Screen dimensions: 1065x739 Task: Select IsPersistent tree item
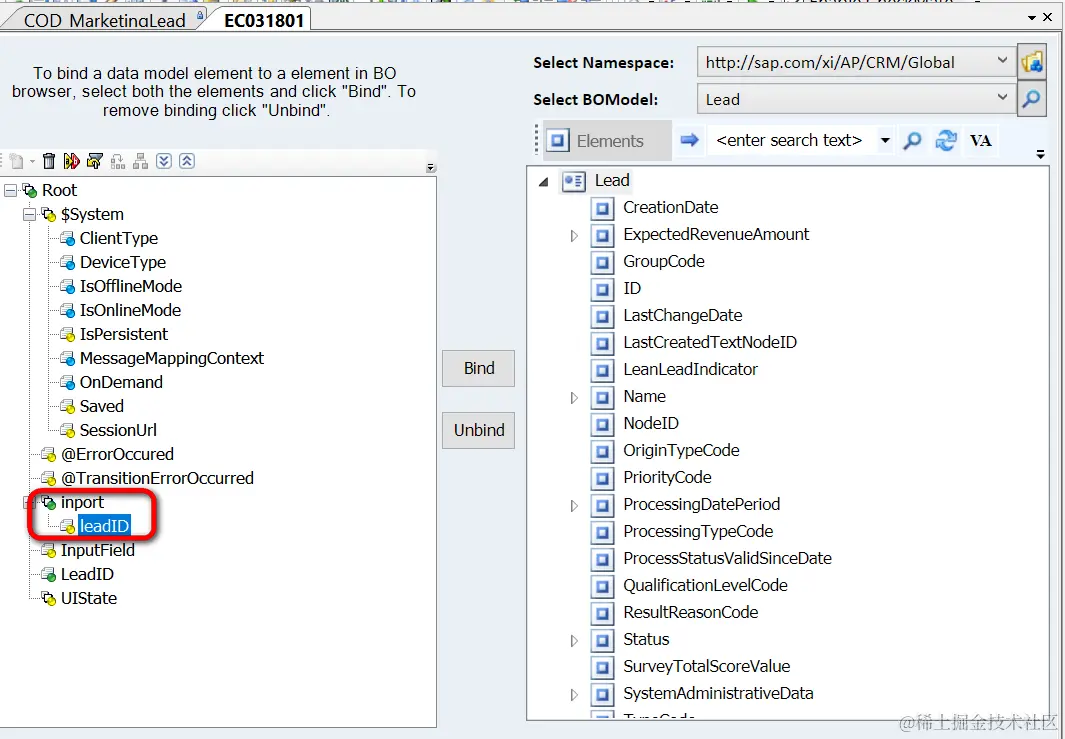click(x=123, y=334)
